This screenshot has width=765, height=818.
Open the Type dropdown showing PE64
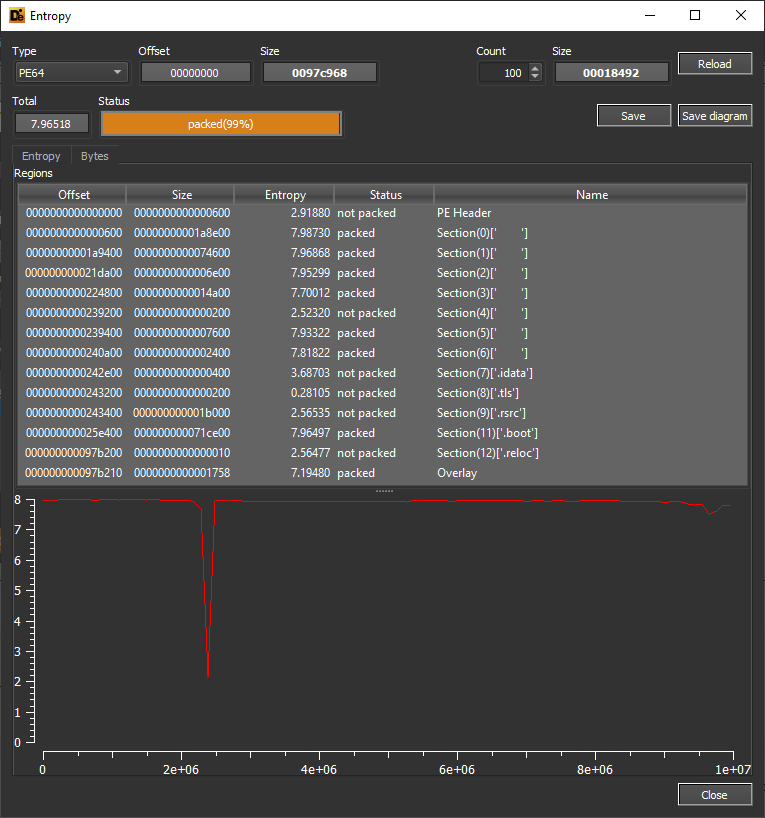coord(71,72)
